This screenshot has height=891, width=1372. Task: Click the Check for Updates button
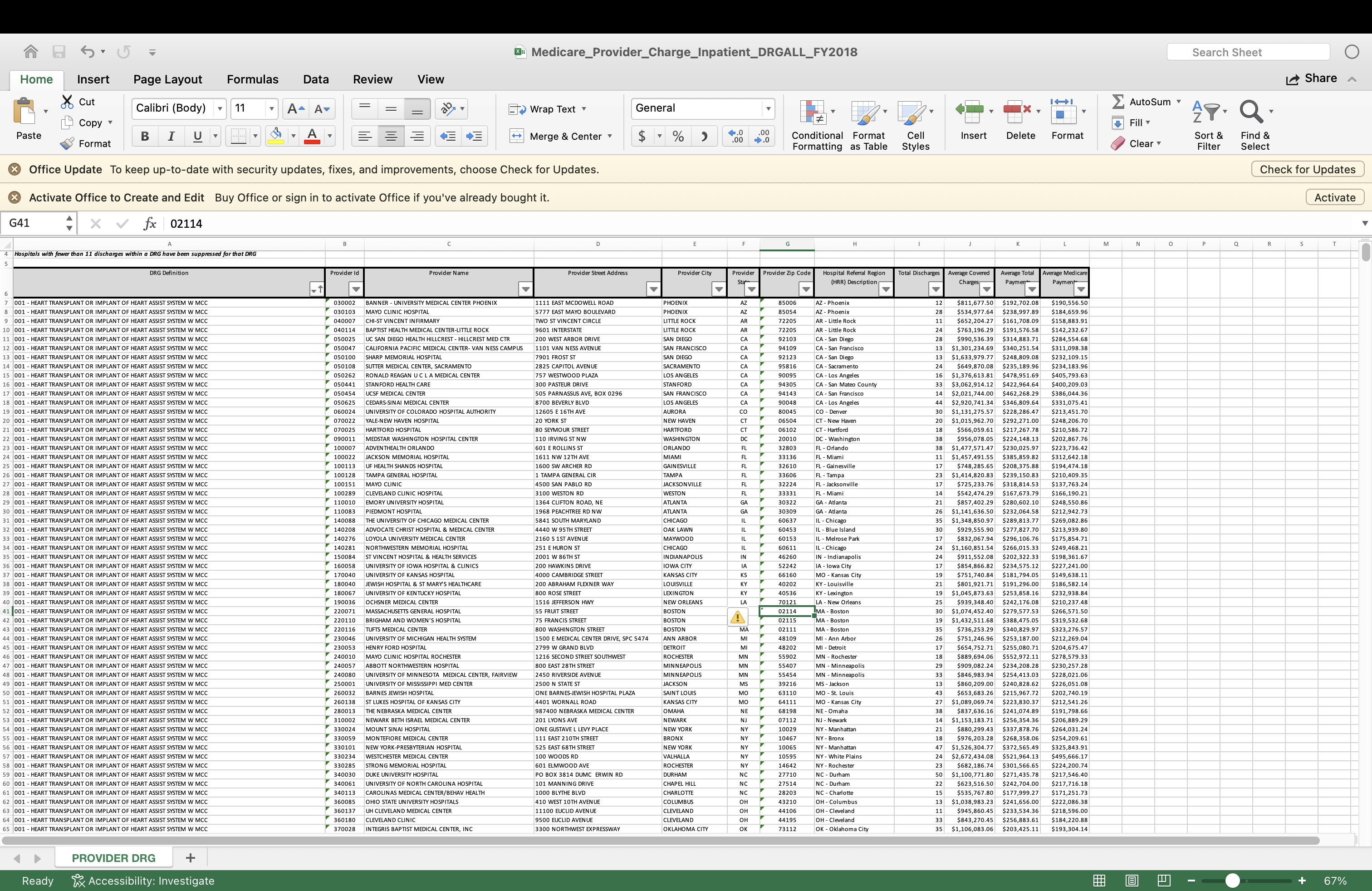click(x=1307, y=169)
